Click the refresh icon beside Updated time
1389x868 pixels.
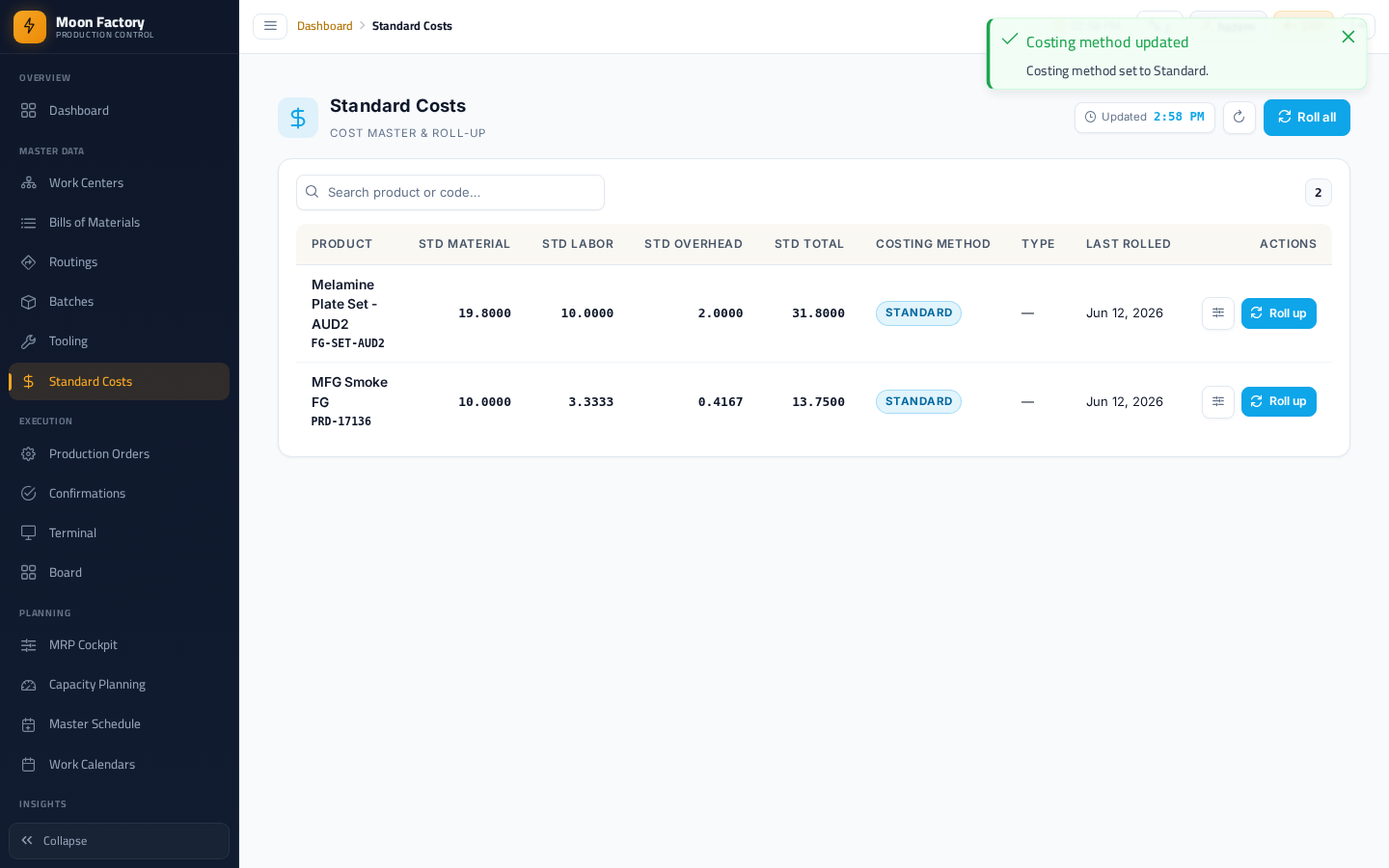1239,118
